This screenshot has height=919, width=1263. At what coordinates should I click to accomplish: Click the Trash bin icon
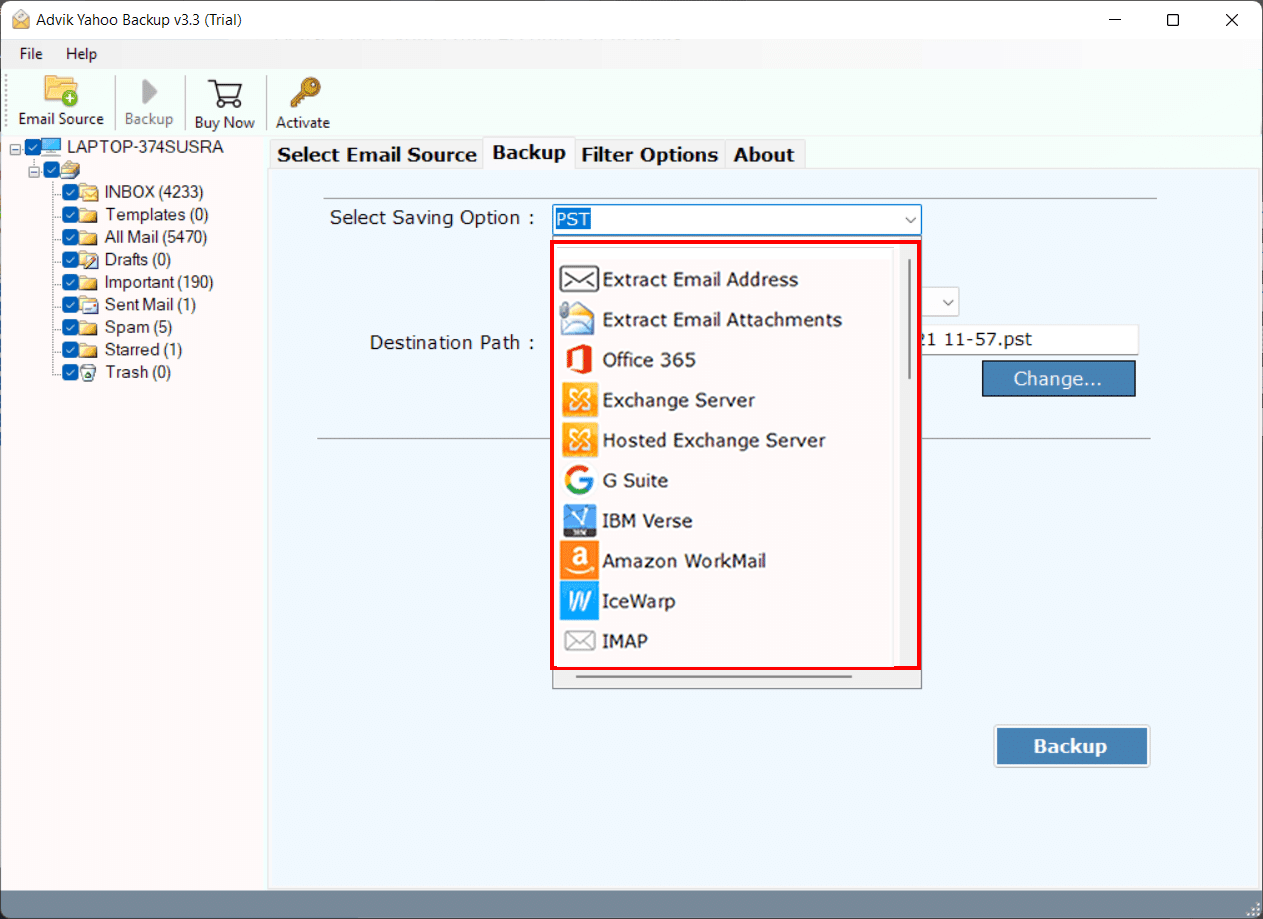(89, 372)
